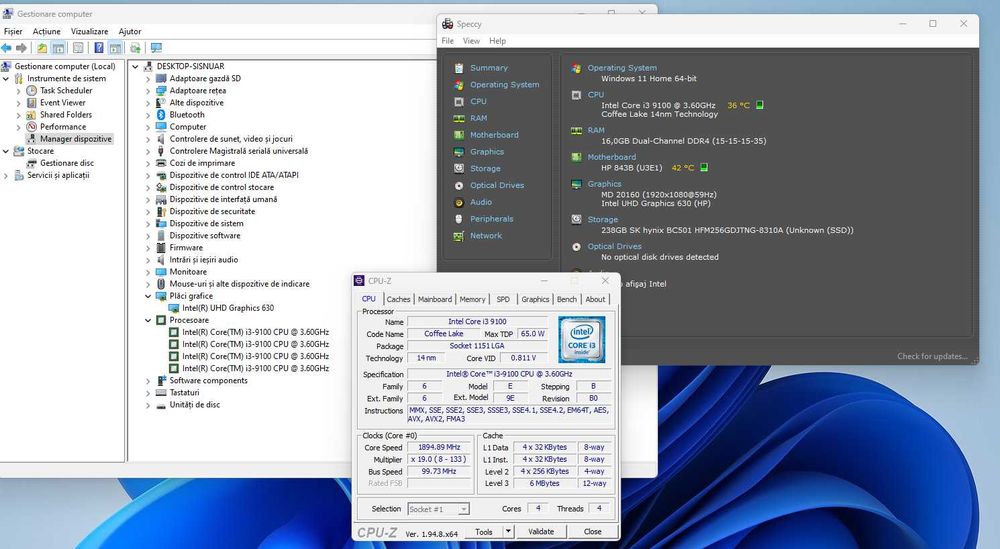Open Speccy's File menu
Screen dimensions: 1000x549
(448, 41)
